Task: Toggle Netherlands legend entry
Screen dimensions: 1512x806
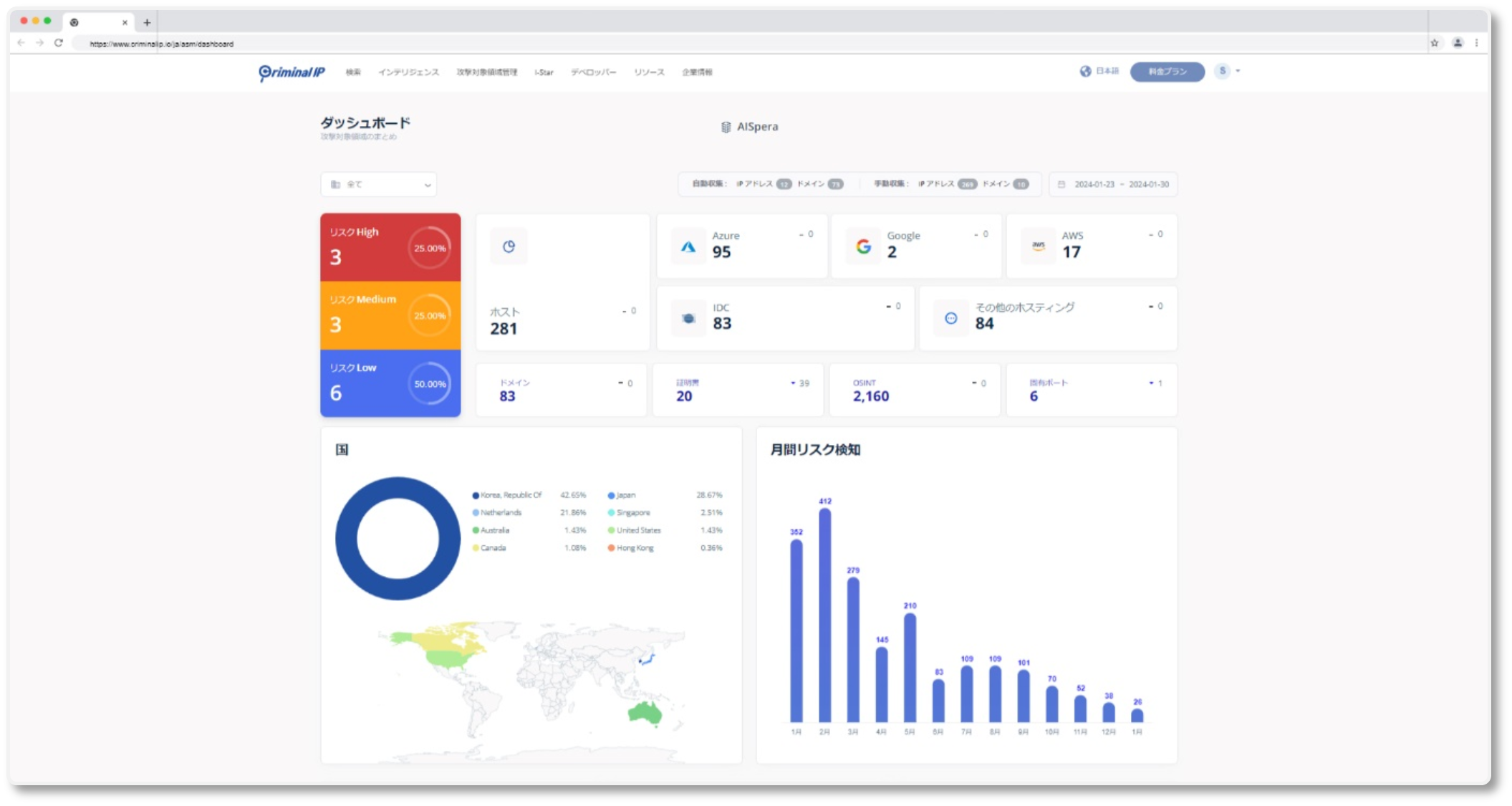Action: tap(501, 512)
